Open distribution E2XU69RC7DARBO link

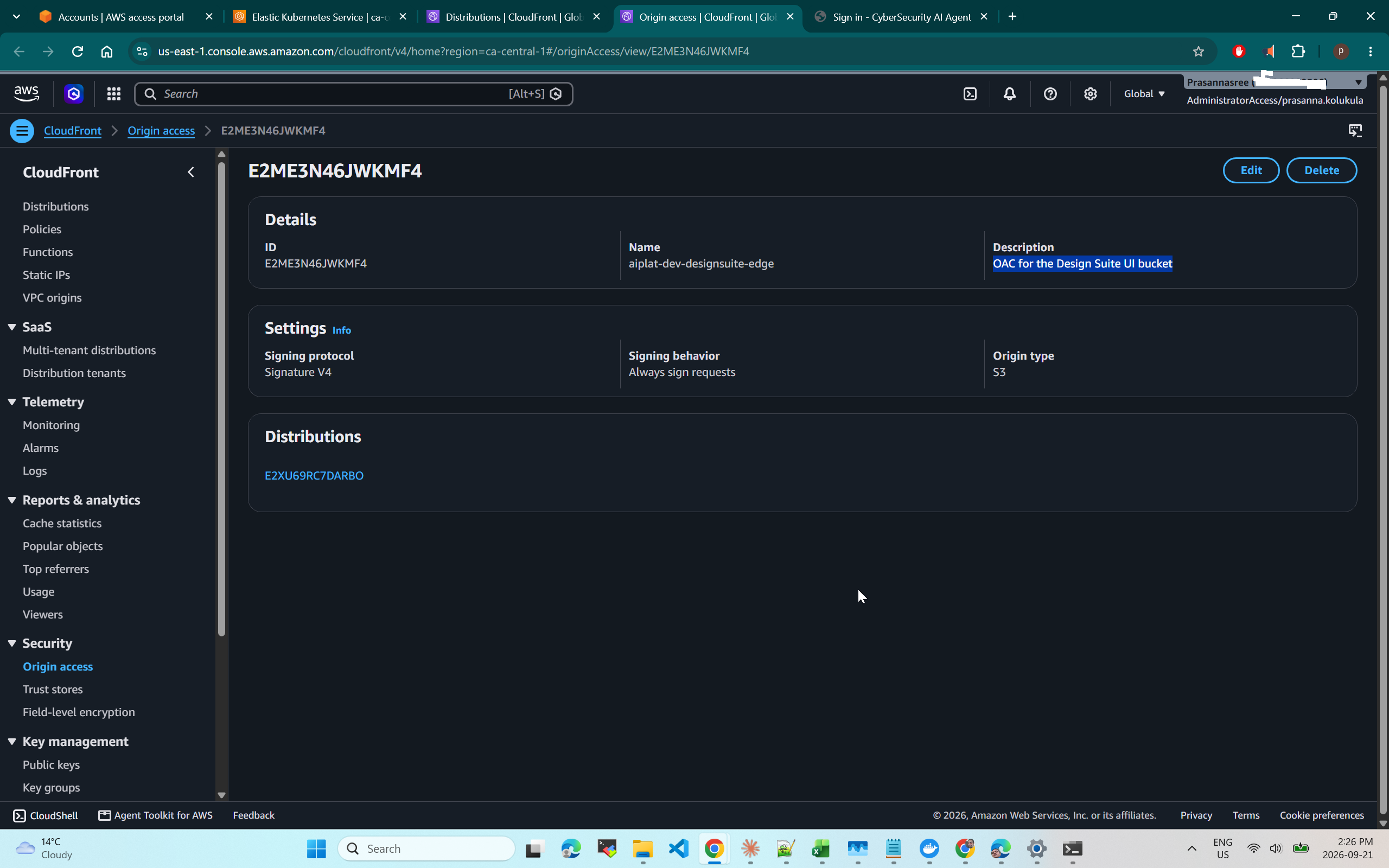tap(314, 476)
